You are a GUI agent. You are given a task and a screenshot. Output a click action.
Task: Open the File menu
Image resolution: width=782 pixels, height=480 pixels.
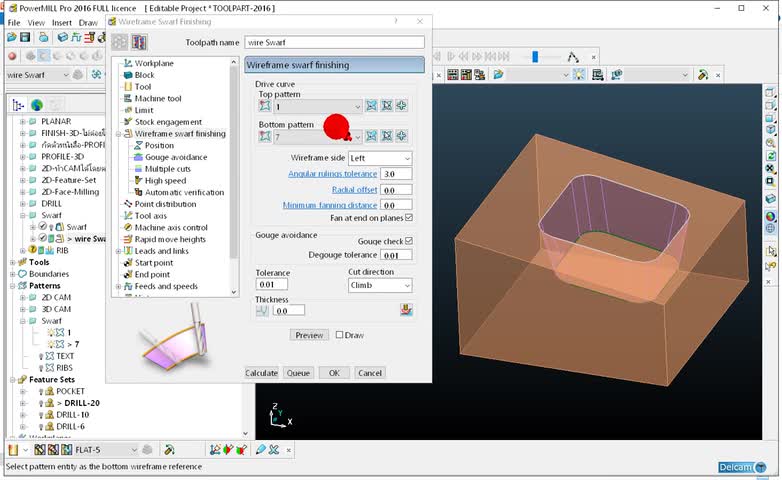pos(13,22)
